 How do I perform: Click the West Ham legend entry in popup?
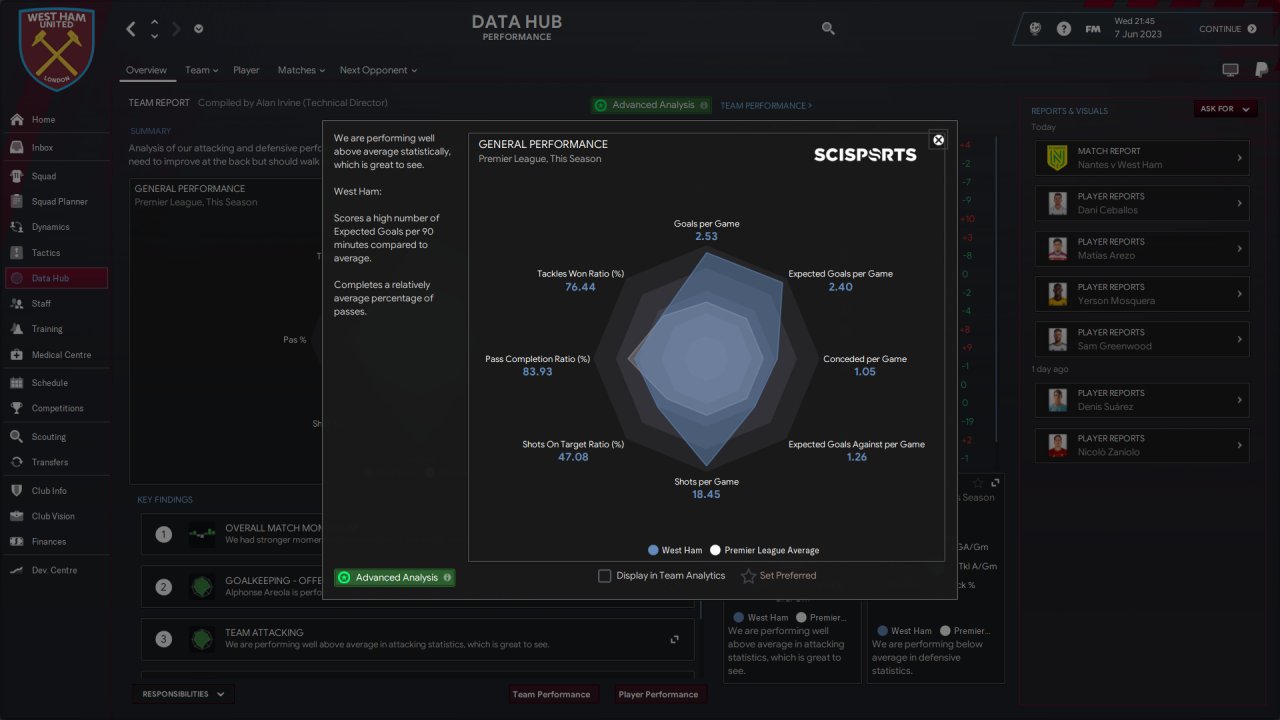tap(675, 550)
